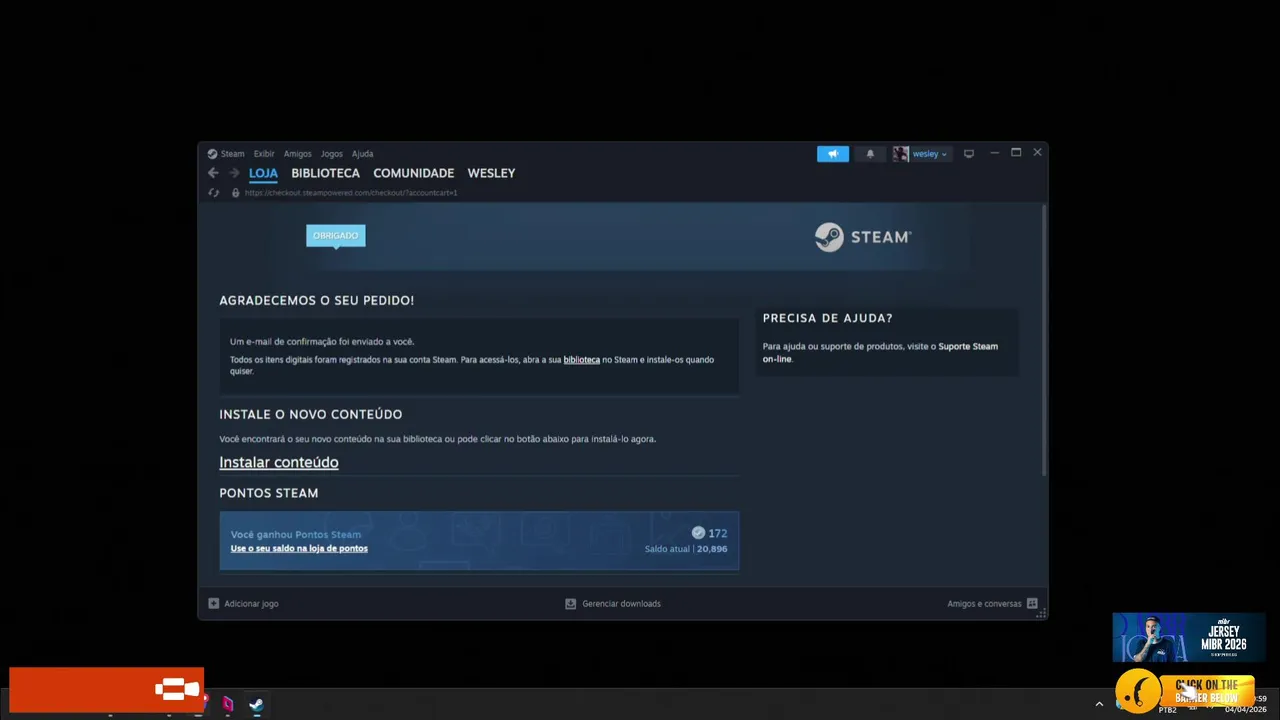Click the OBRIGADO step badge
Image resolution: width=1280 pixels, height=720 pixels.
(335, 236)
